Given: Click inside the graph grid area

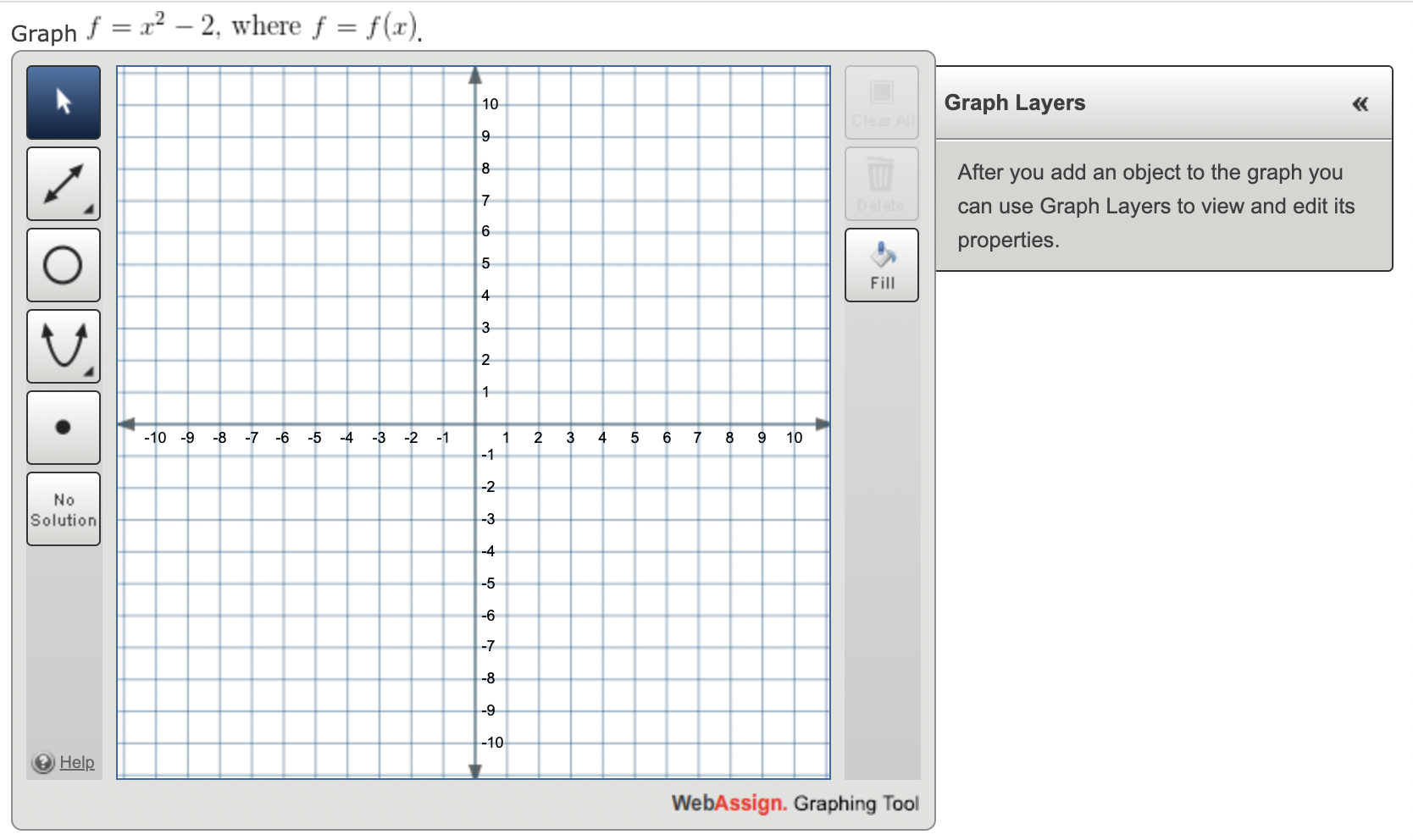Looking at the screenshot, I should (644, 254).
